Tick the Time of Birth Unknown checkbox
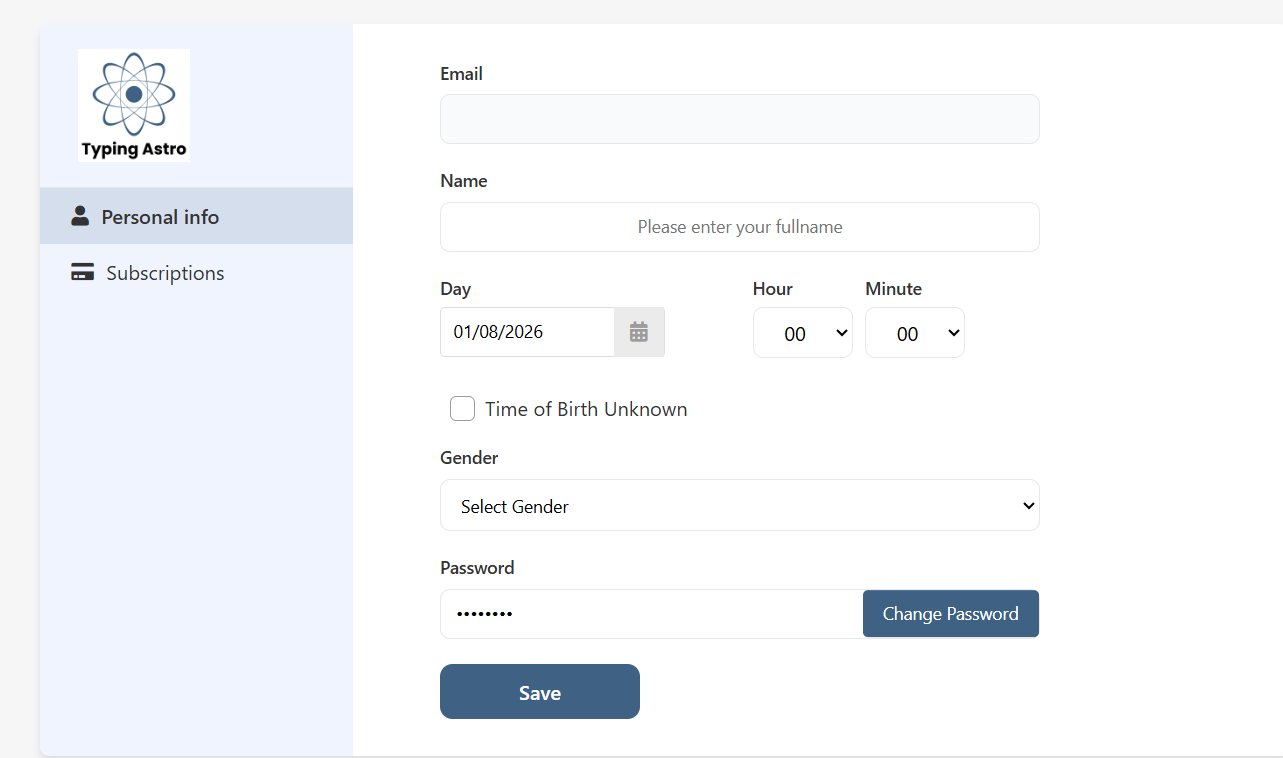Image resolution: width=1283 pixels, height=758 pixels. pyautogui.click(x=462, y=409)
